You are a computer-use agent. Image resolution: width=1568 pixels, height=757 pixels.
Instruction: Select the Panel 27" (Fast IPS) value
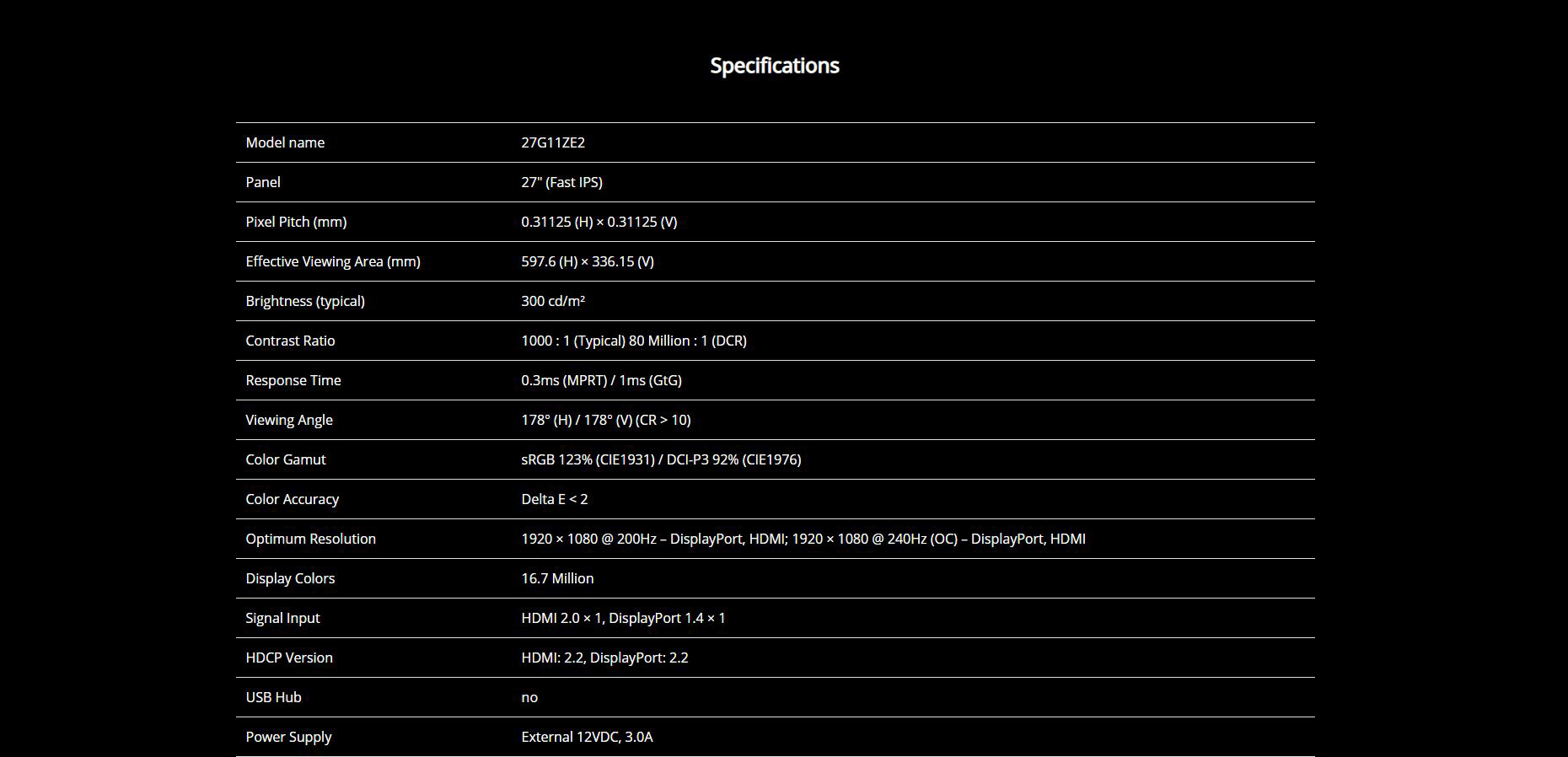[x=561, y=182]
